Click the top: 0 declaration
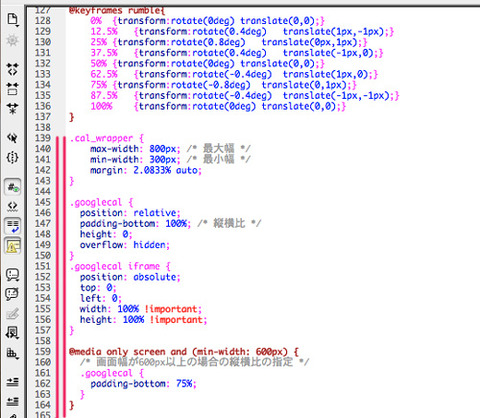Image resolution: width=480 pixels, height=418 pixels. click(98, 288)
